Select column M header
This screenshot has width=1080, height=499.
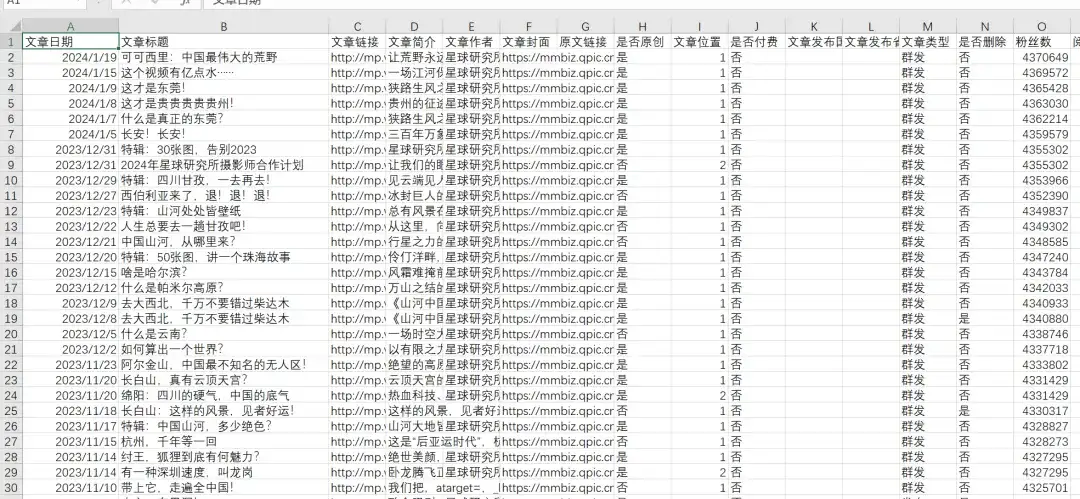(x=928, y=27)
